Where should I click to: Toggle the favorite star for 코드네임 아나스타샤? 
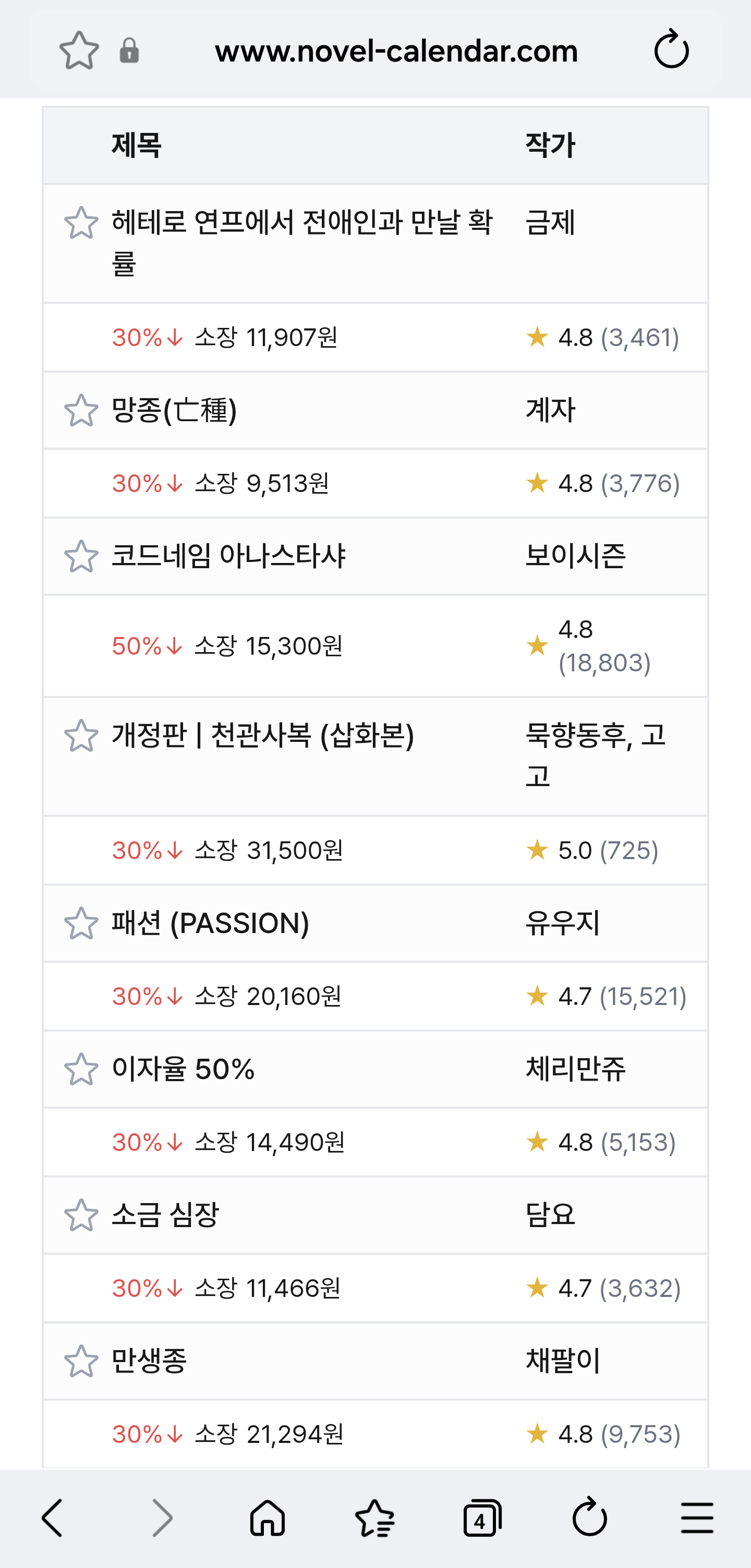tap(81, 556)
